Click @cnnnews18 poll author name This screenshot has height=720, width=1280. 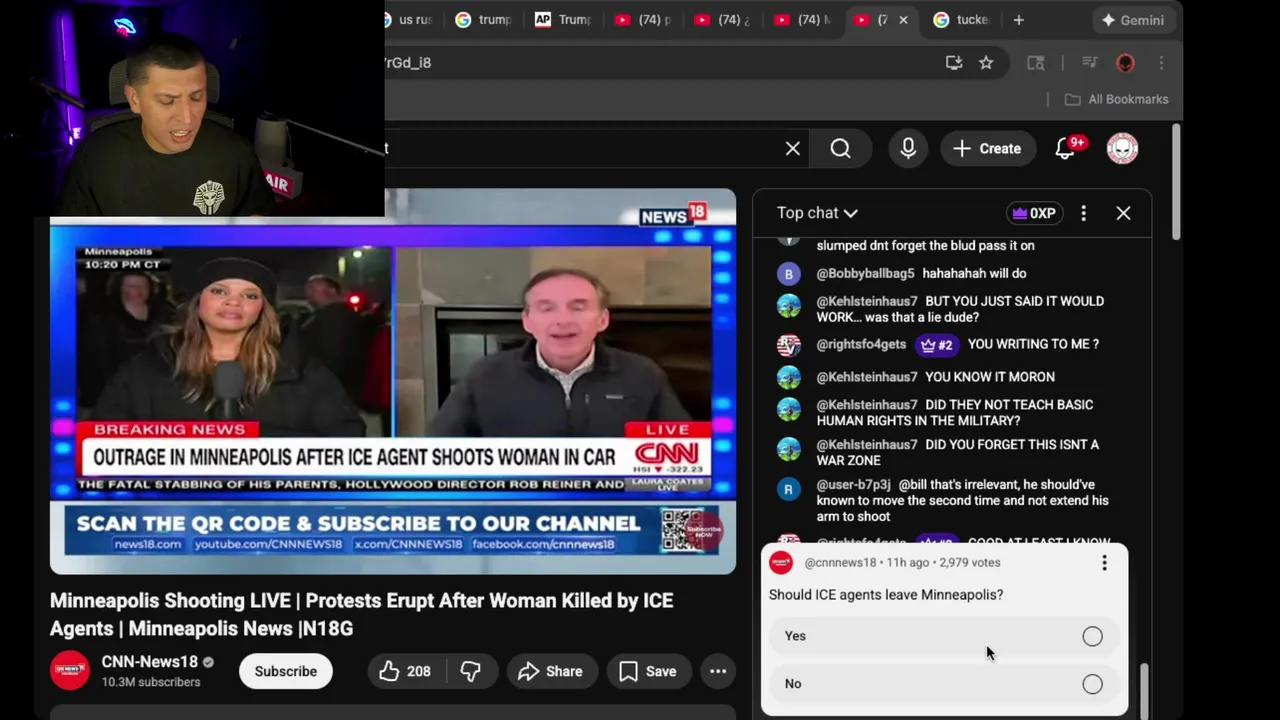coord(840,563)
